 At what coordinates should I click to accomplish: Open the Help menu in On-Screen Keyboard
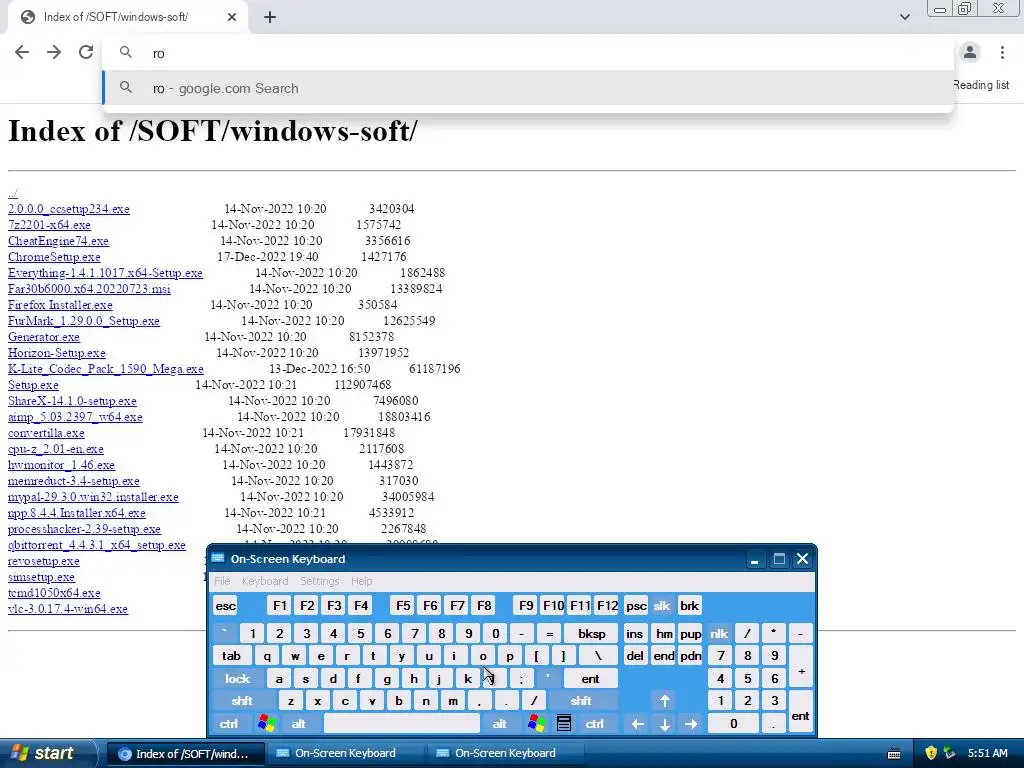pos(361,581)
